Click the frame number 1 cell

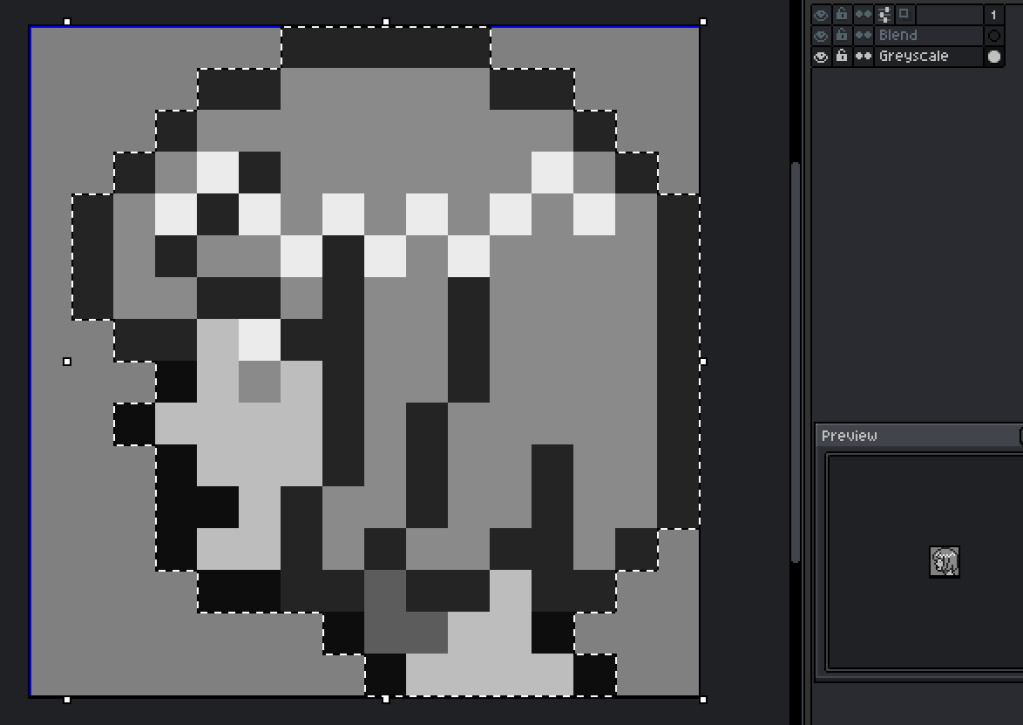[995, 14]
